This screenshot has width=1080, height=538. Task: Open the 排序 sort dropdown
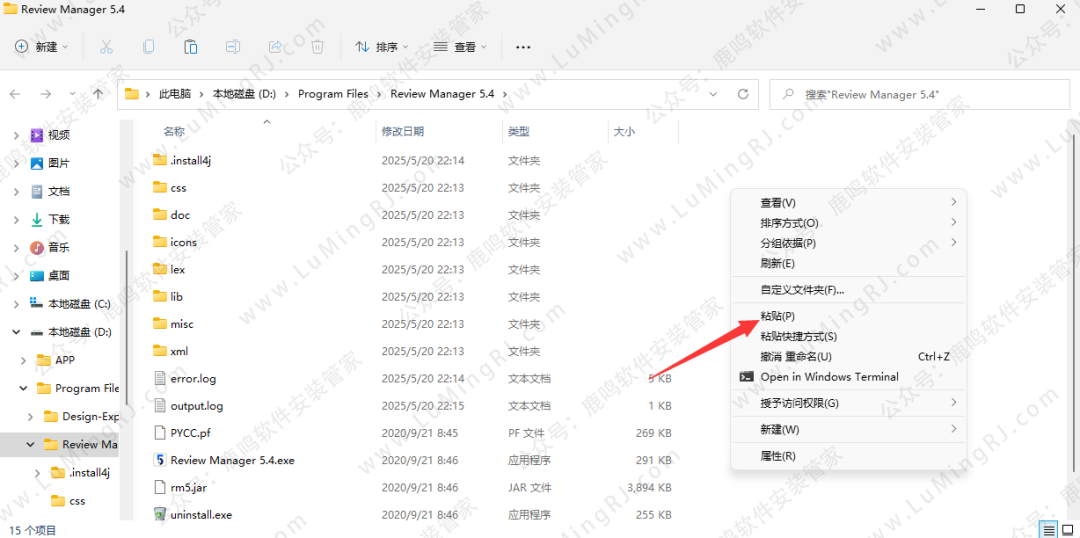point(377,47)
